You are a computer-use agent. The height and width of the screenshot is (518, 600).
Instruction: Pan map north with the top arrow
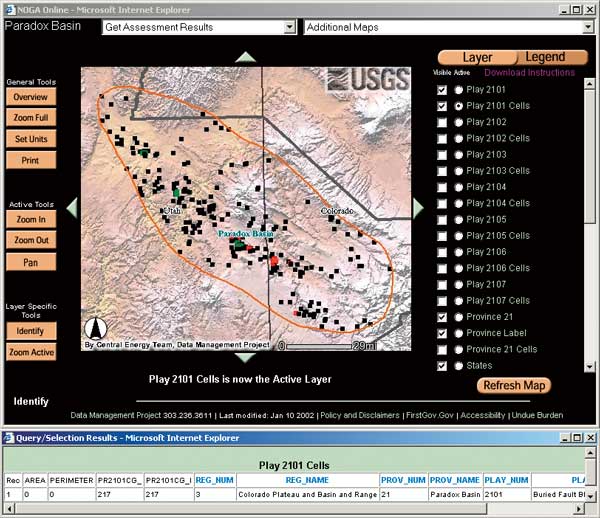[x=245, y=57]
